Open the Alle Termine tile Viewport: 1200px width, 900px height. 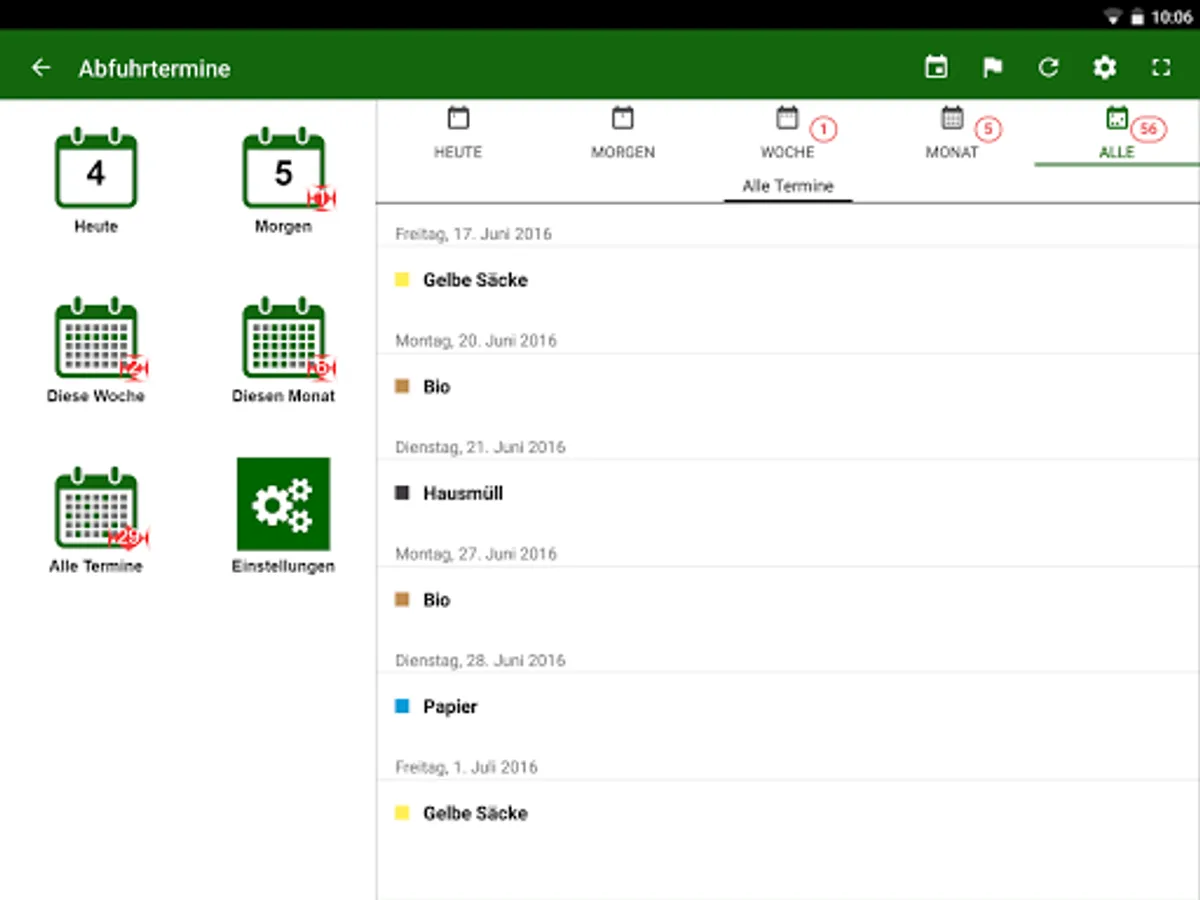(x=96, y=519)
